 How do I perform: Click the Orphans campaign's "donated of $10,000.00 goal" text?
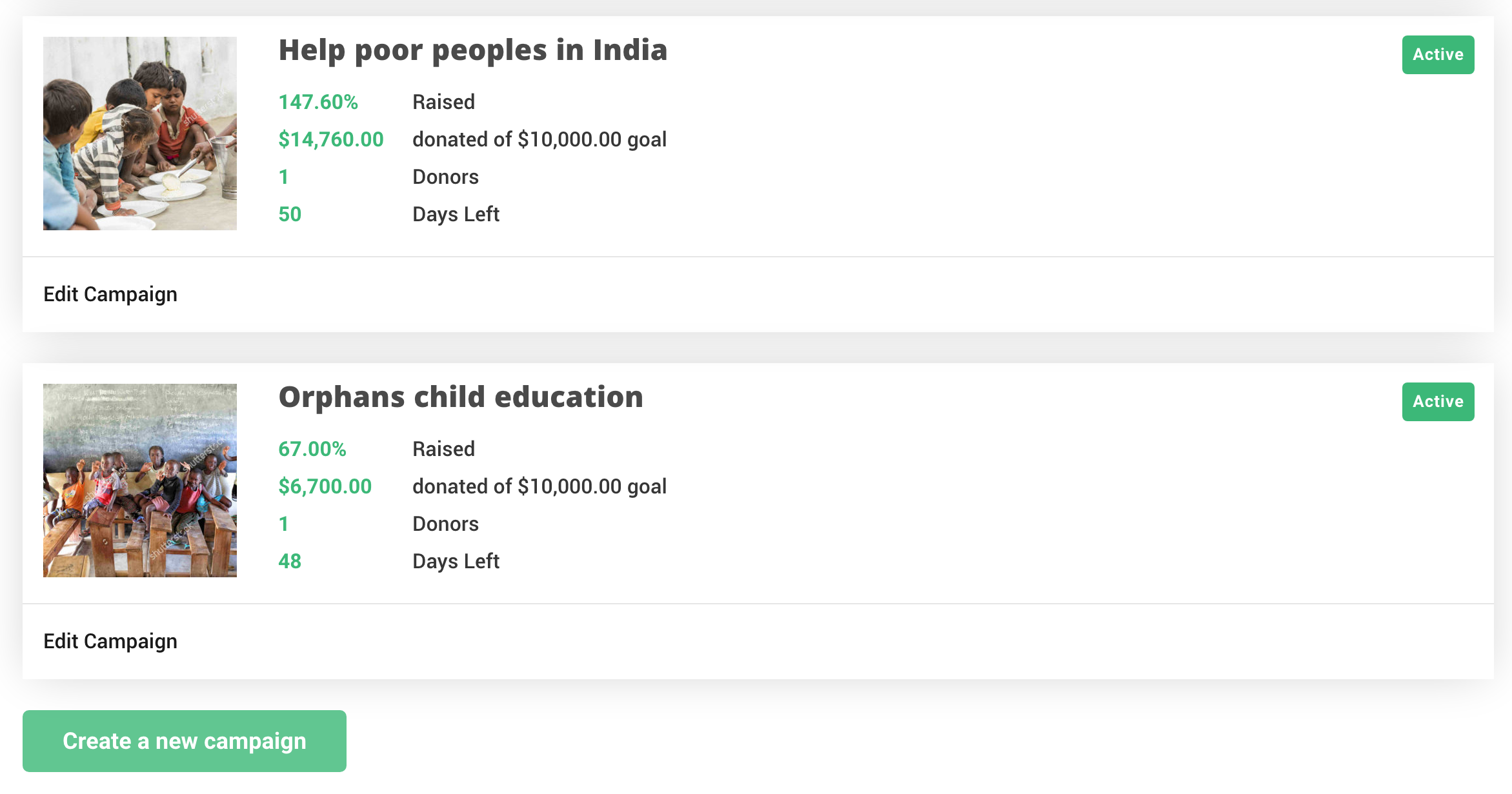pyautogui.click(x=539, y=486)
